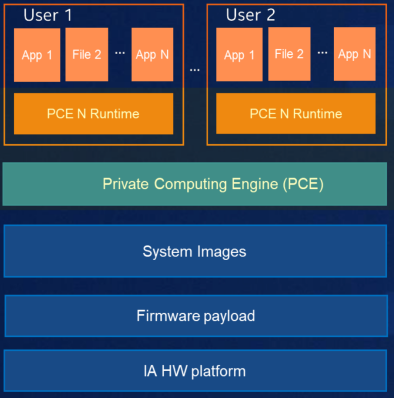Click PCE N Runtime in User 2
The height and width of the screenshot is (398, 394).
(x=296, y=114)
